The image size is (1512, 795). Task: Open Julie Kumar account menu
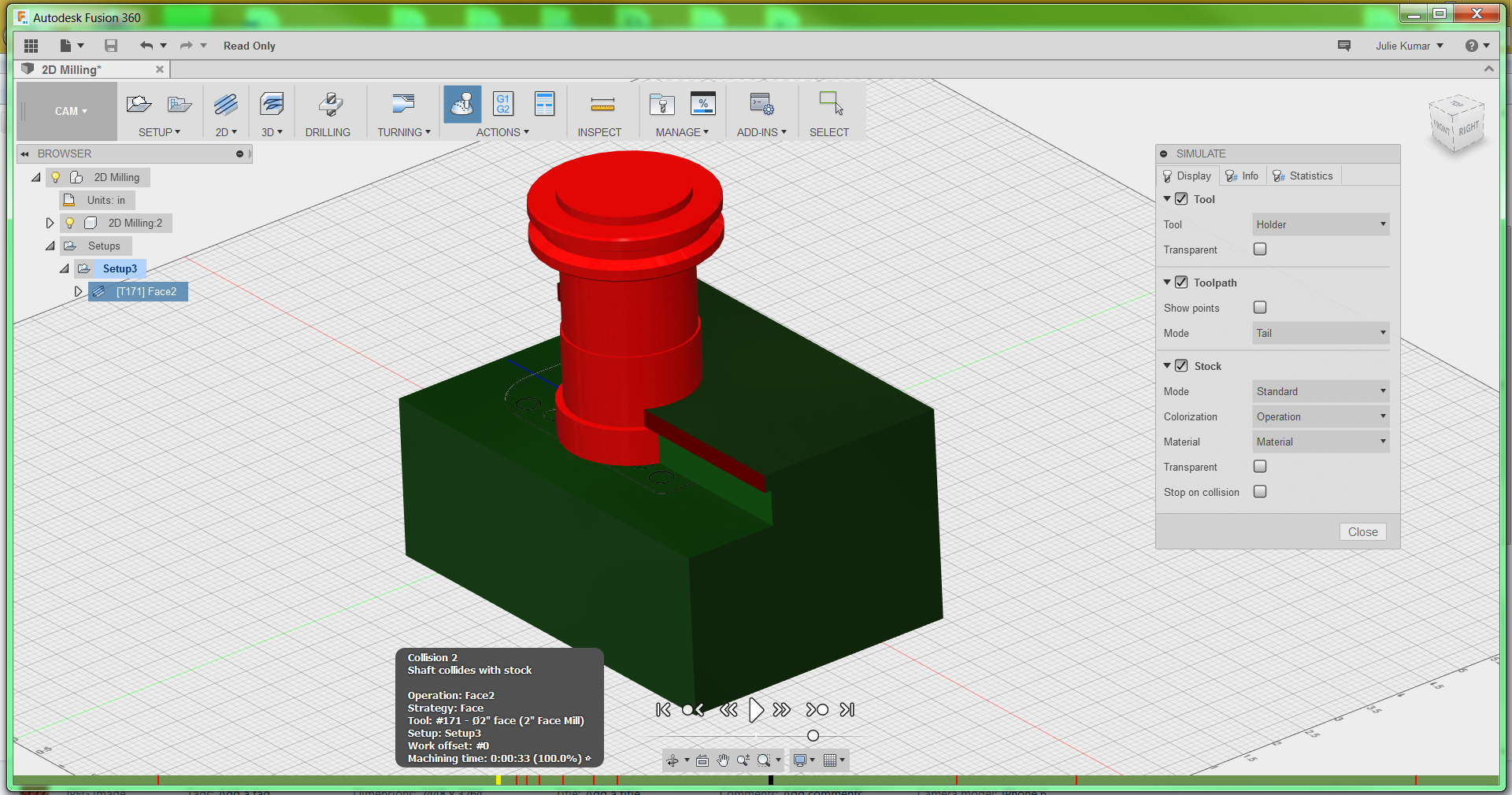[x=1410, y=46]
